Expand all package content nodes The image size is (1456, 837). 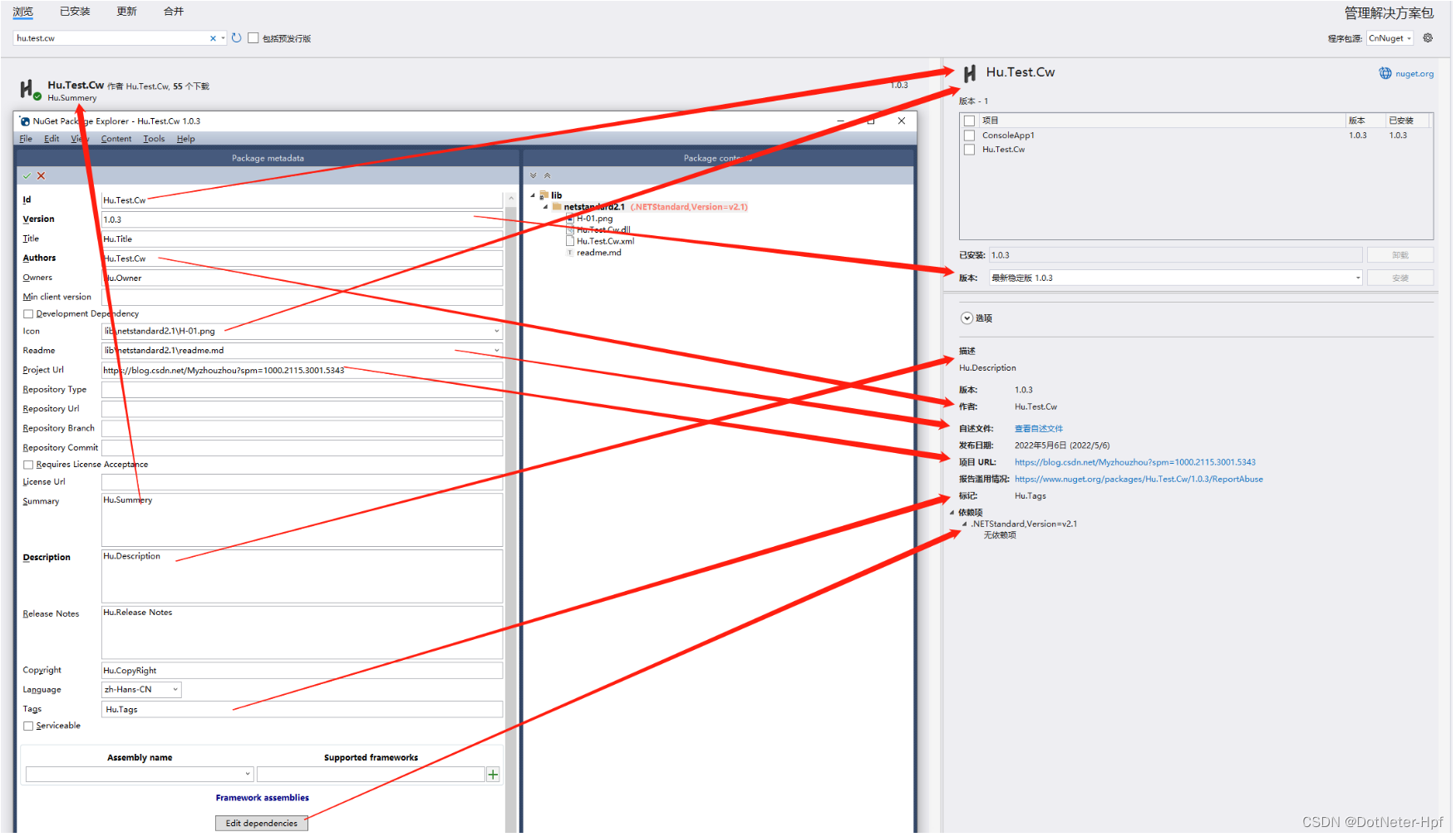point(534,176)
